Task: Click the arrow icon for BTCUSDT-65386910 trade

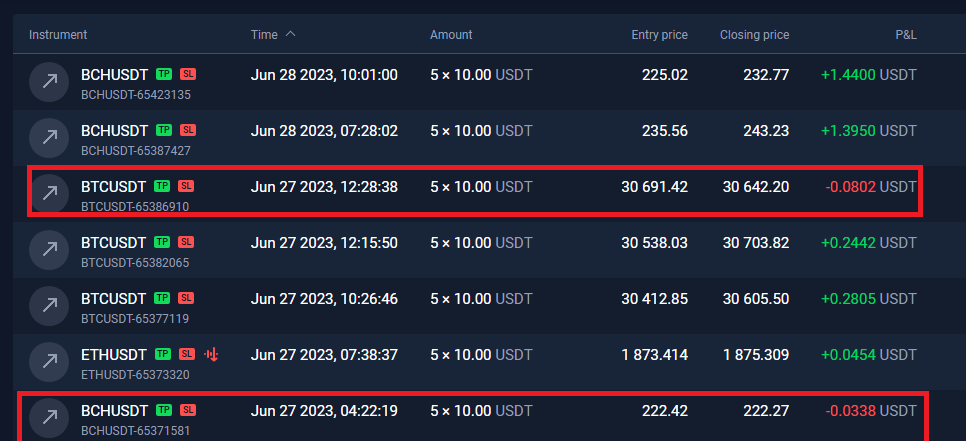Action: [x=49, y=194]
